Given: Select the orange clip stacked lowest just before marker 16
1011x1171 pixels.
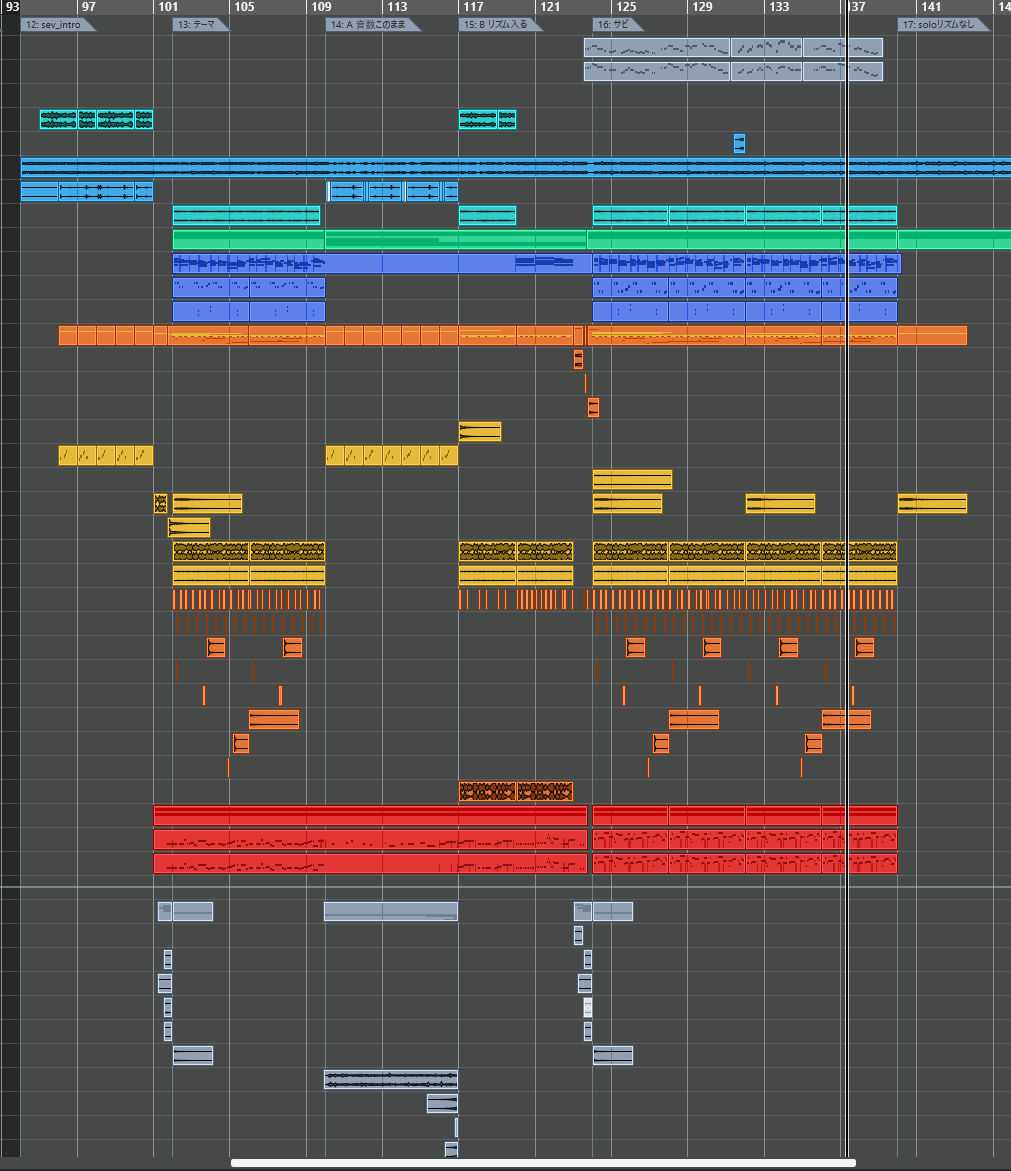Looking at the screenshot, I should pos(594,408).
